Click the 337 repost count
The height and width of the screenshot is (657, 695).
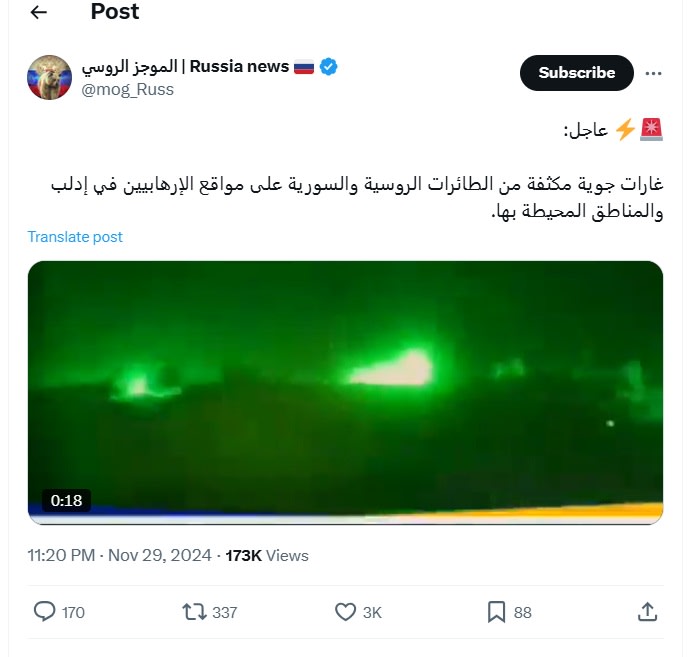click(225, 613)
